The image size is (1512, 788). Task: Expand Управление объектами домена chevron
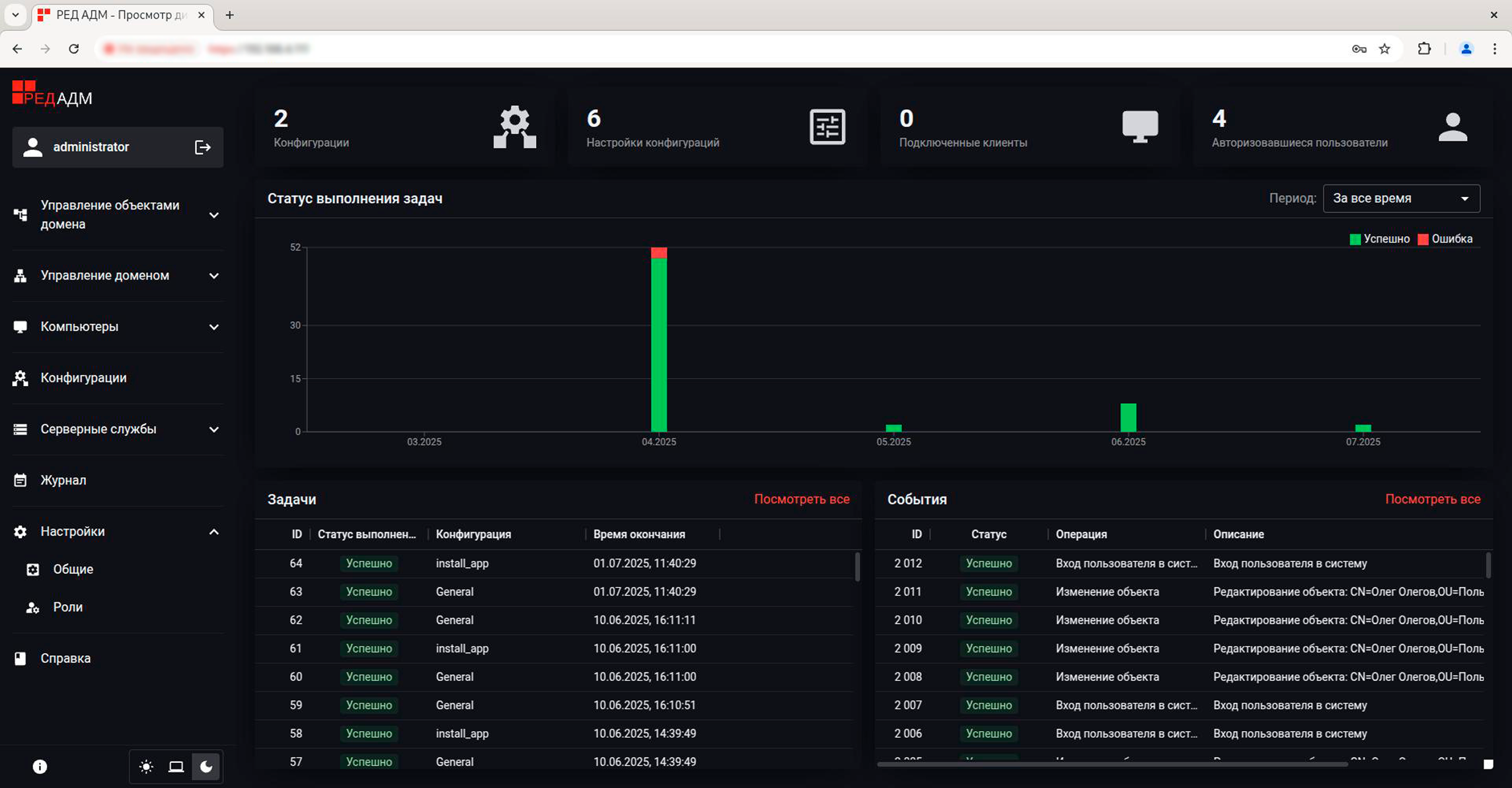pos(214,215)
